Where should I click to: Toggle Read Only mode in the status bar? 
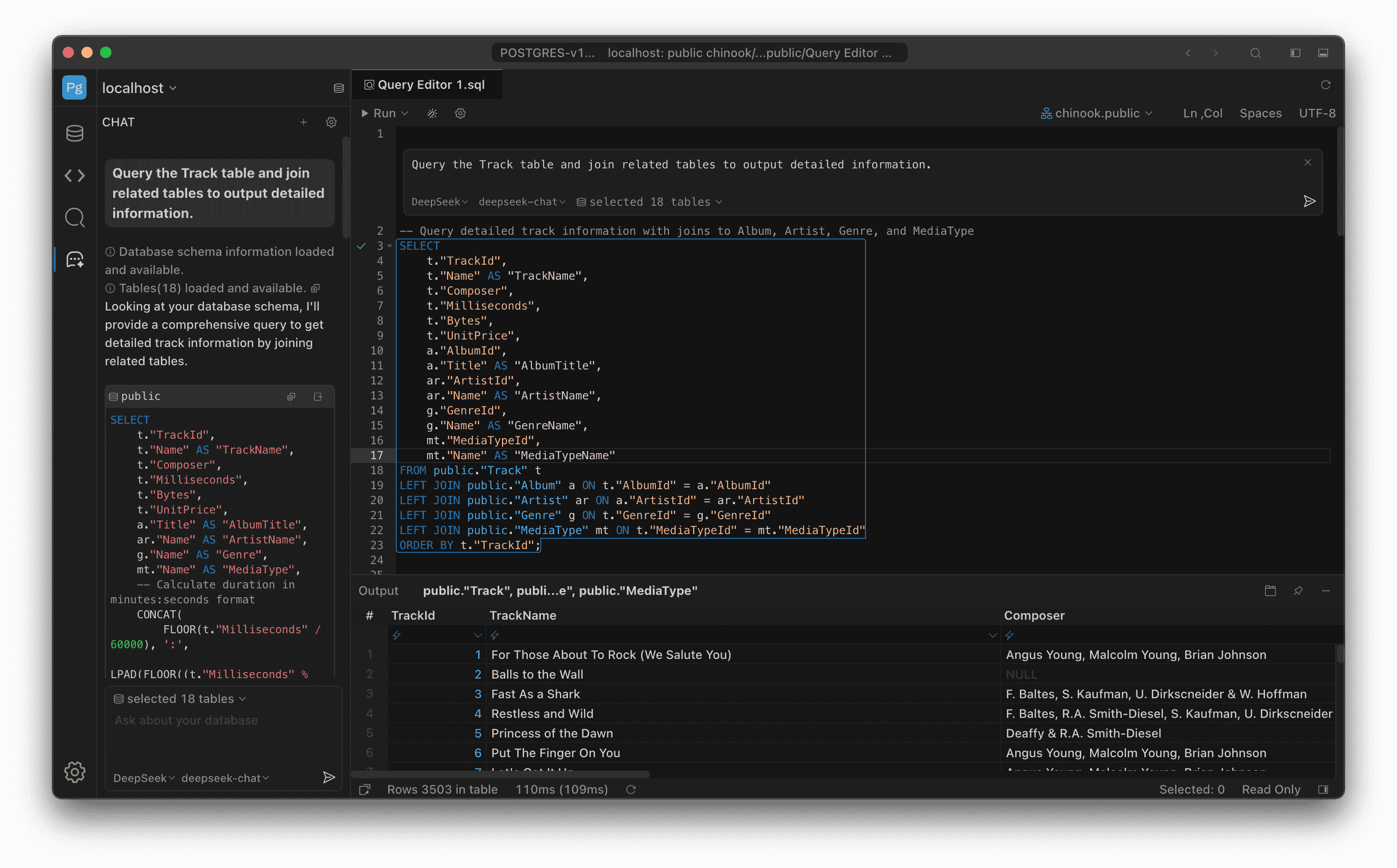point(1271,789)
